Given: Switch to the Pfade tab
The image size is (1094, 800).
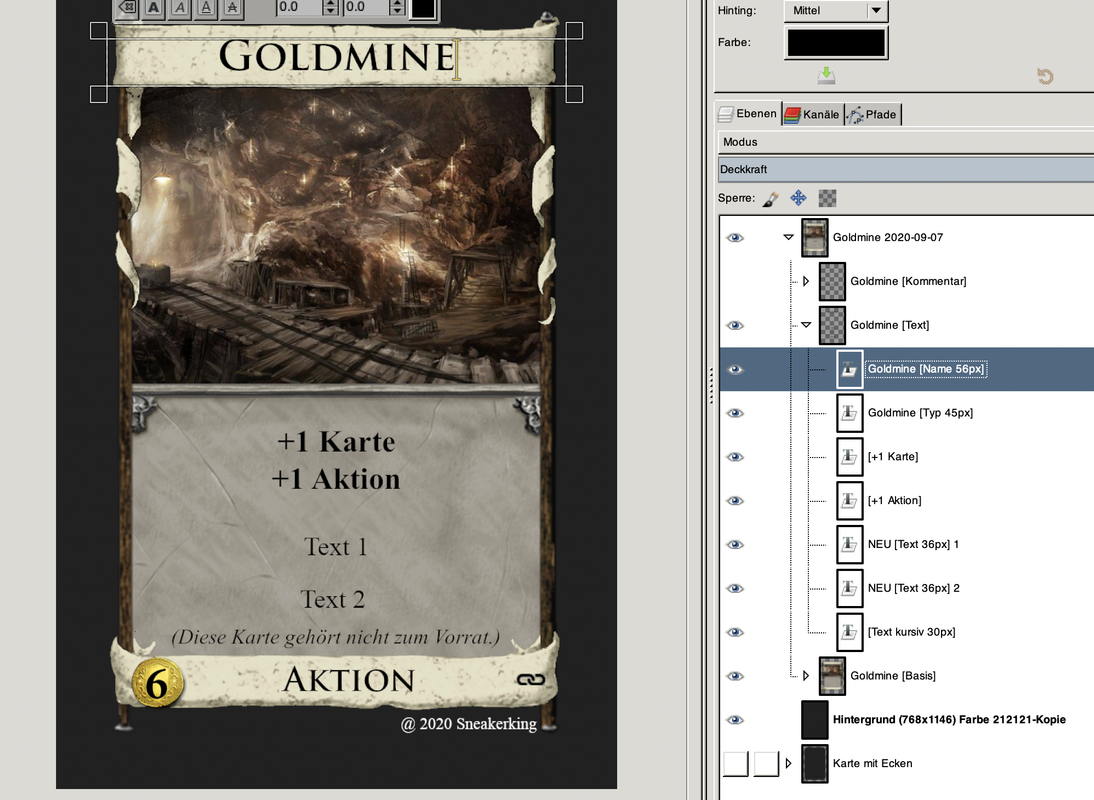Looking at the screenshot, I should pos(872,114).
